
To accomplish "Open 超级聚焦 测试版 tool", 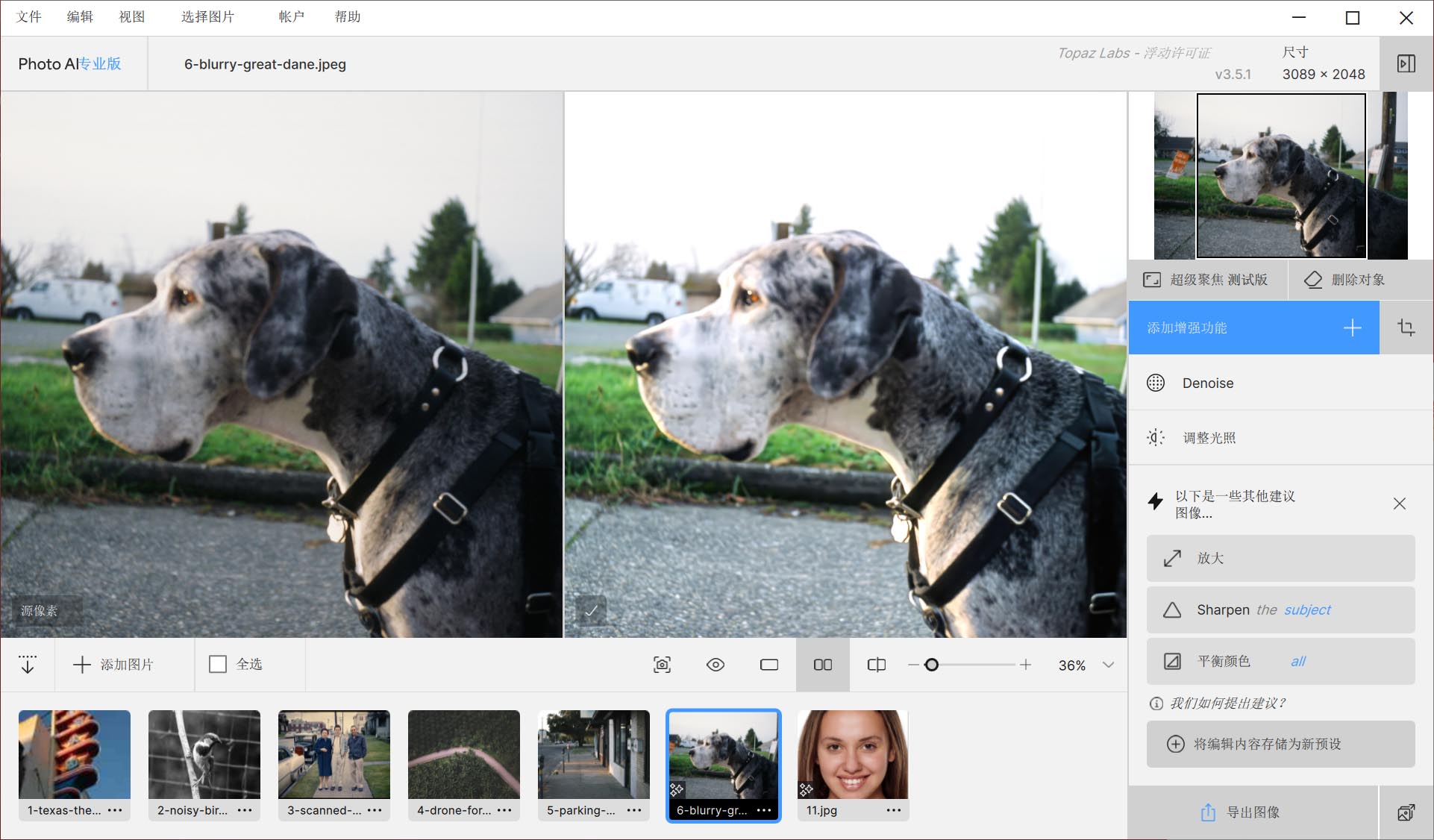I will [x=1207, y=280].
